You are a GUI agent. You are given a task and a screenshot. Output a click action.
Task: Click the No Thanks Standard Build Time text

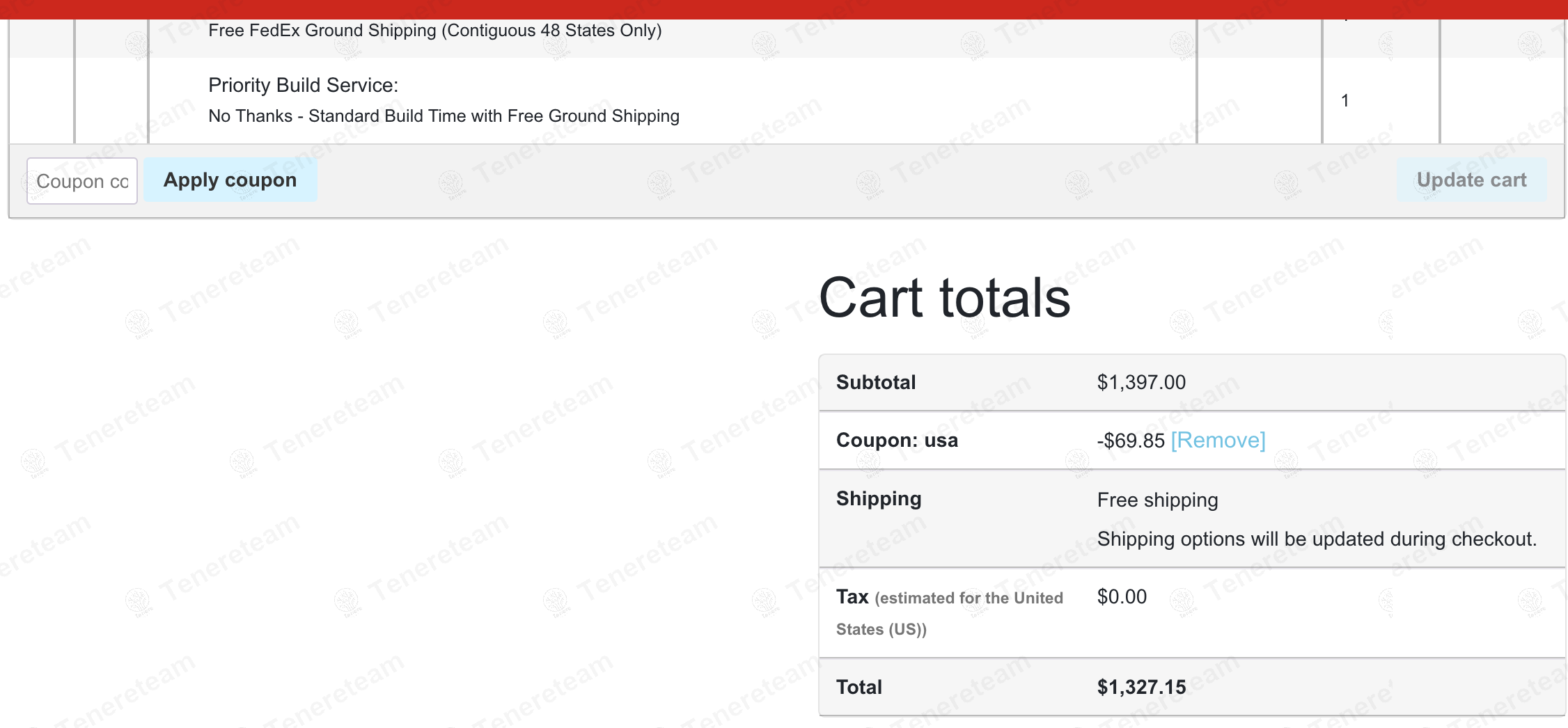coord(444,116)
